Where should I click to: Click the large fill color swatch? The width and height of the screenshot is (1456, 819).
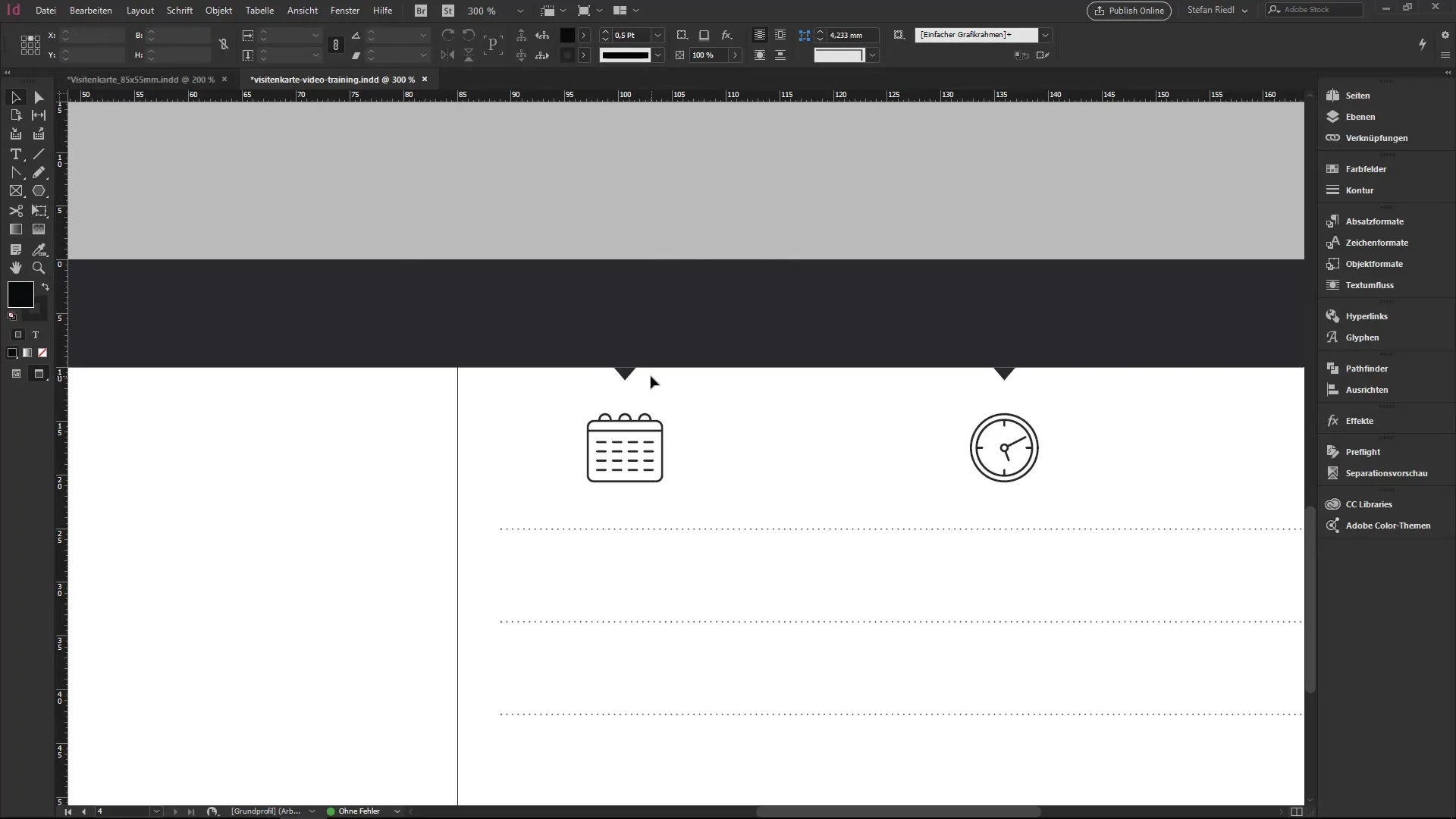tap(20, 294)
